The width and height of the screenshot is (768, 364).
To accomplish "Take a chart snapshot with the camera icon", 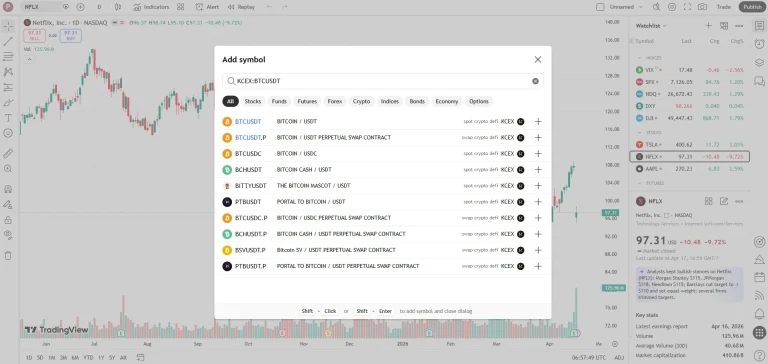I will (x=702, y=7).
